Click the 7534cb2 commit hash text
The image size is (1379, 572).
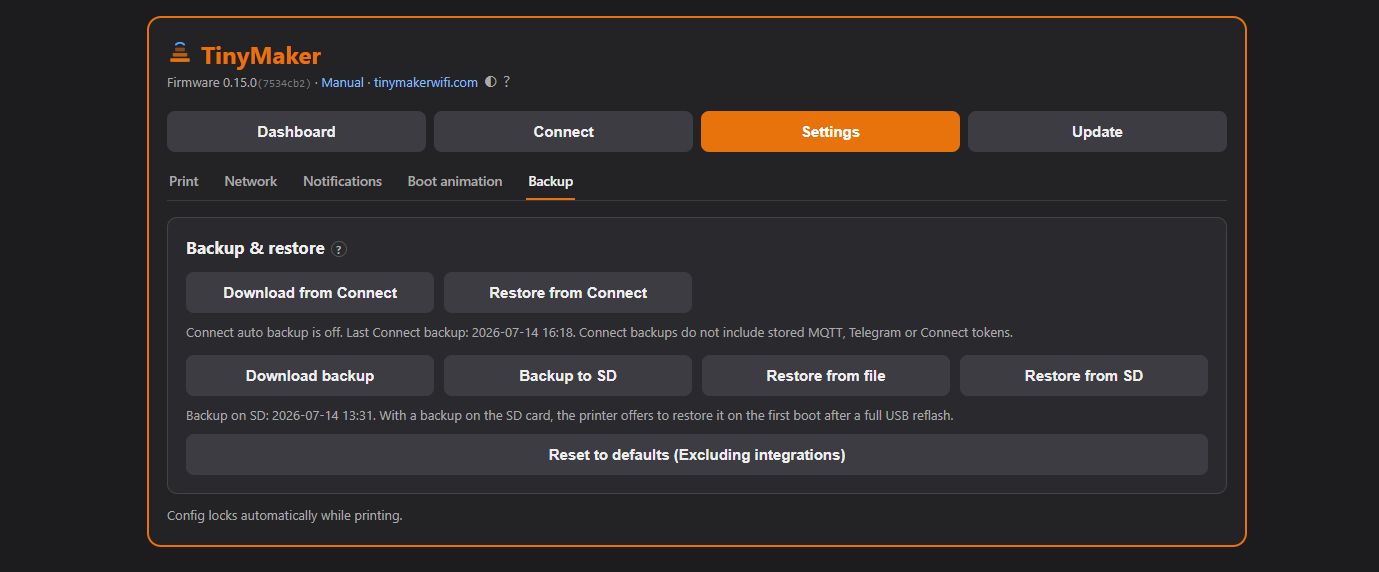click(285, 83)
